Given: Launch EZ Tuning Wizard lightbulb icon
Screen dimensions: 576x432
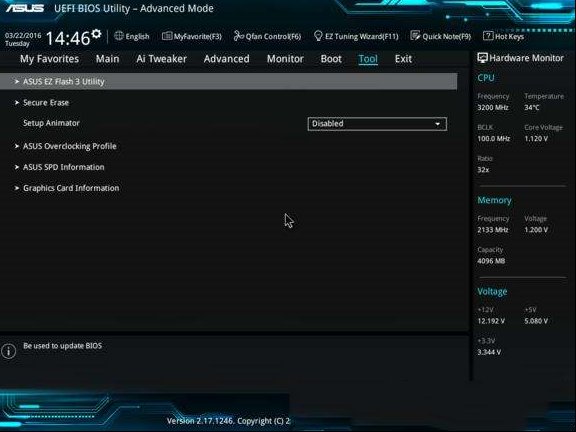Looking at the screenshot, I should coord(318,36).
